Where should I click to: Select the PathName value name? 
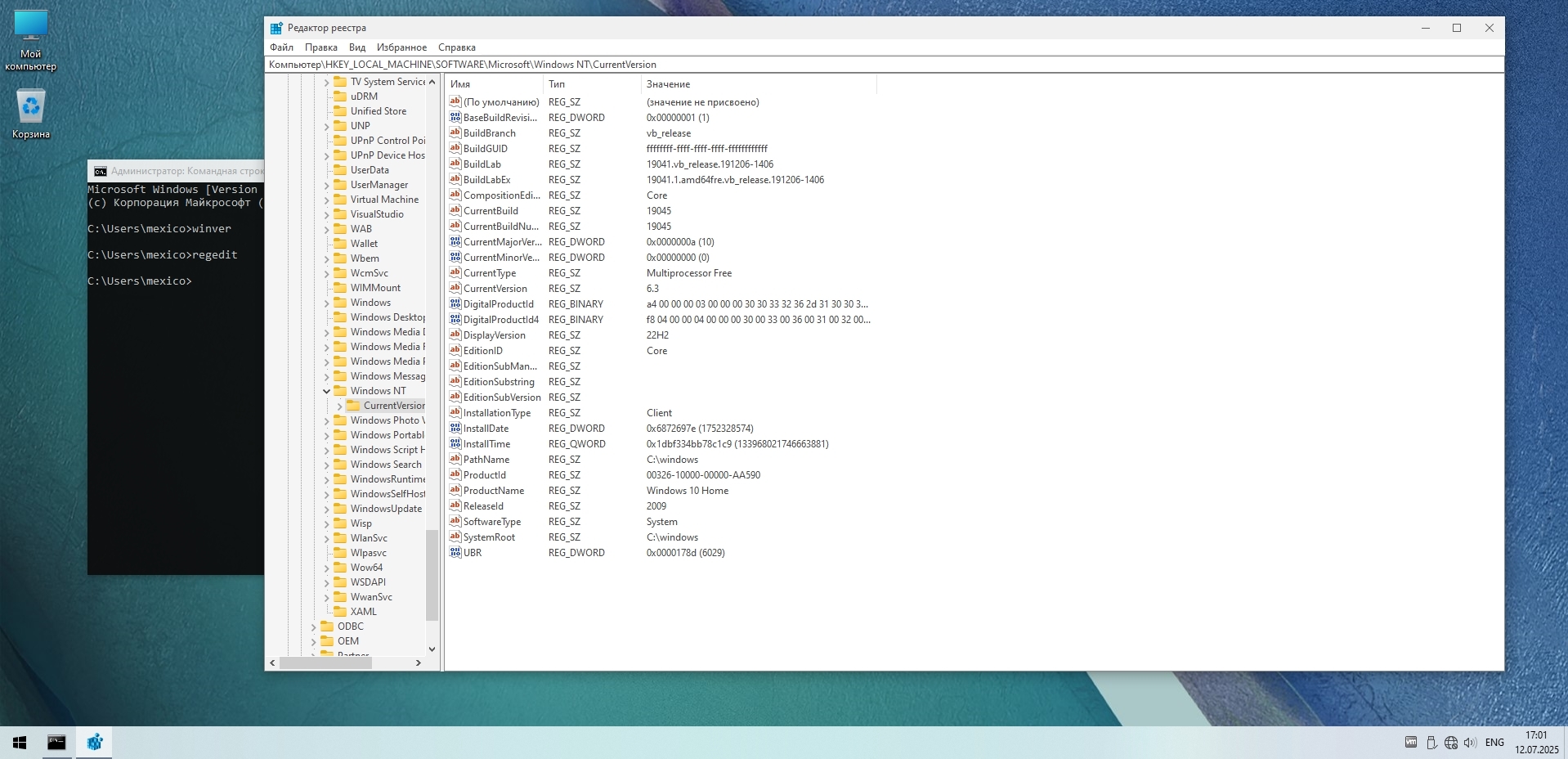coord(486,460)
